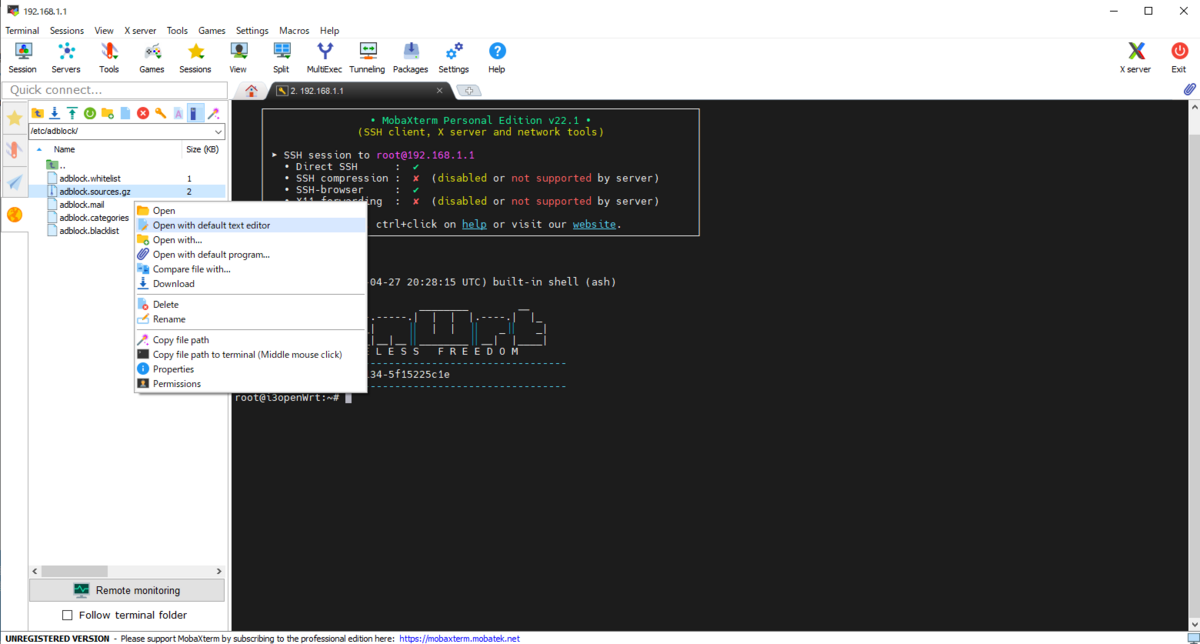Open the mobaxterm.mobatek.net link in the status bar
Image resolution: width=1200 pixels, height=644 pixels.
(x=459, y=638)
